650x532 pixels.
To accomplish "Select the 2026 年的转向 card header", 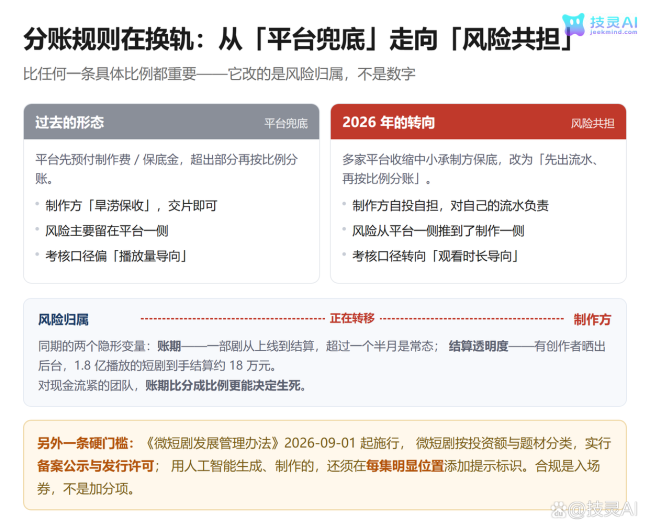I will [478, 122].
